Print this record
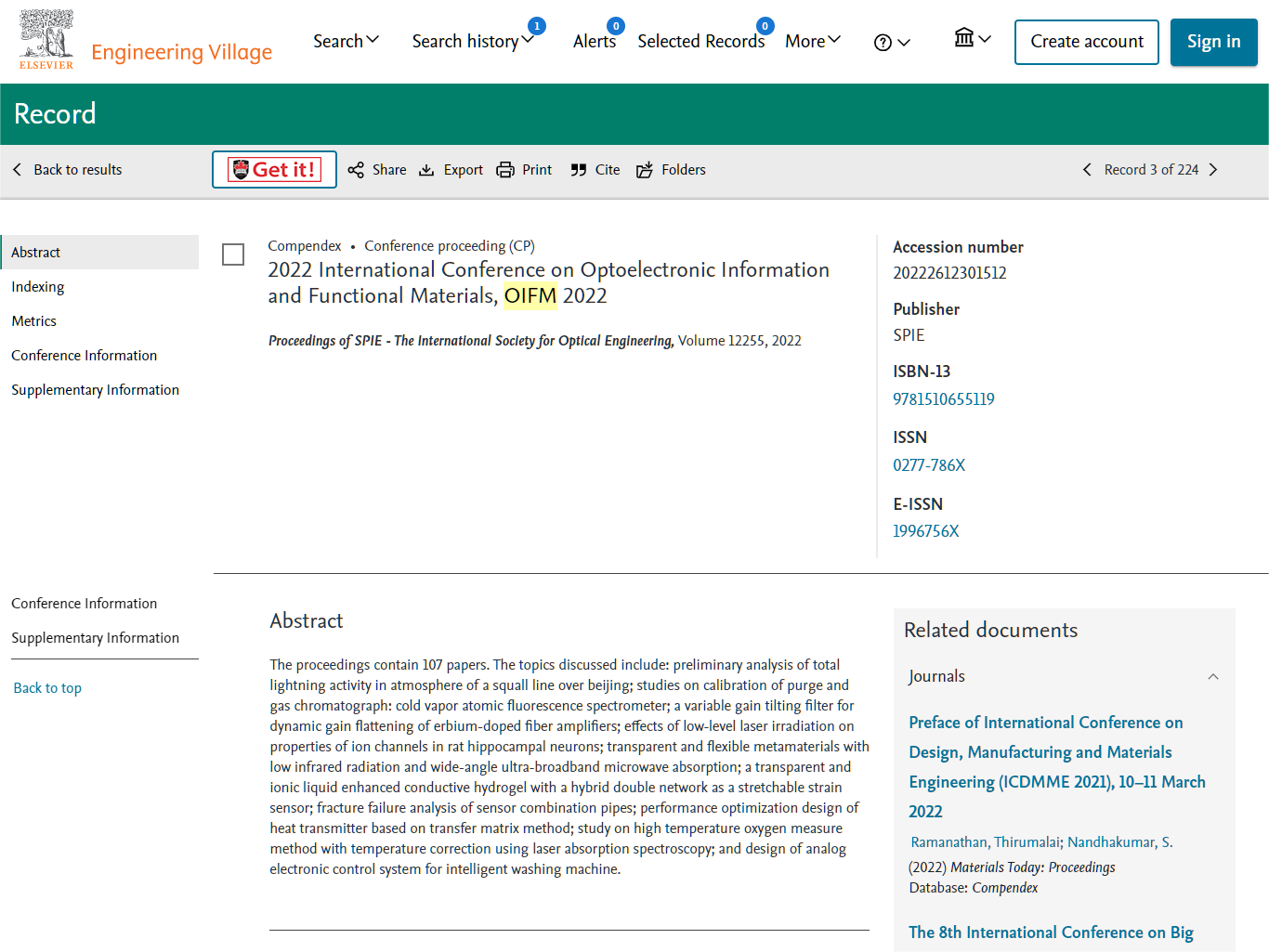 (x=524, y=170)
